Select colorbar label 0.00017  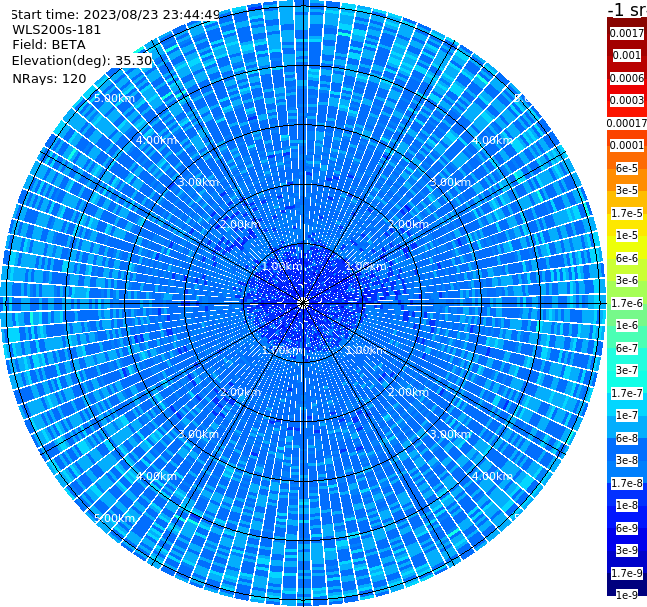click(627, 123)
